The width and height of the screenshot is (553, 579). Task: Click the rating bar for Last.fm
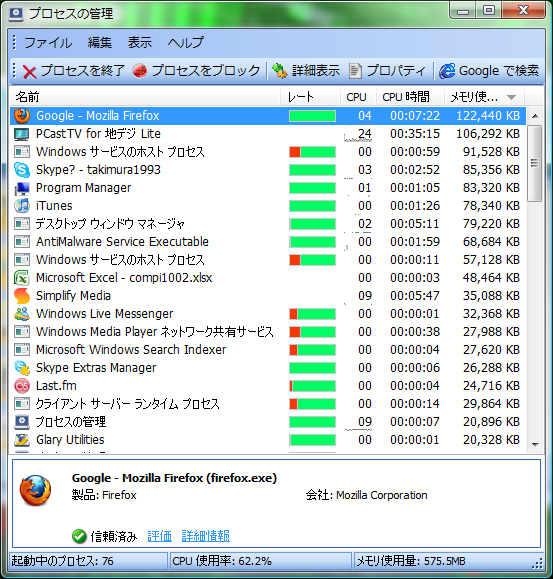coord(312,386)
